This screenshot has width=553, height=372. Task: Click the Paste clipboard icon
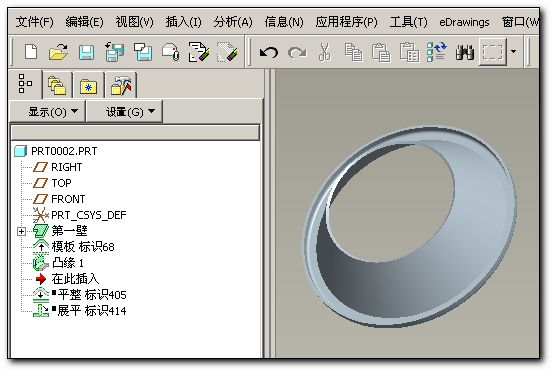381,52
